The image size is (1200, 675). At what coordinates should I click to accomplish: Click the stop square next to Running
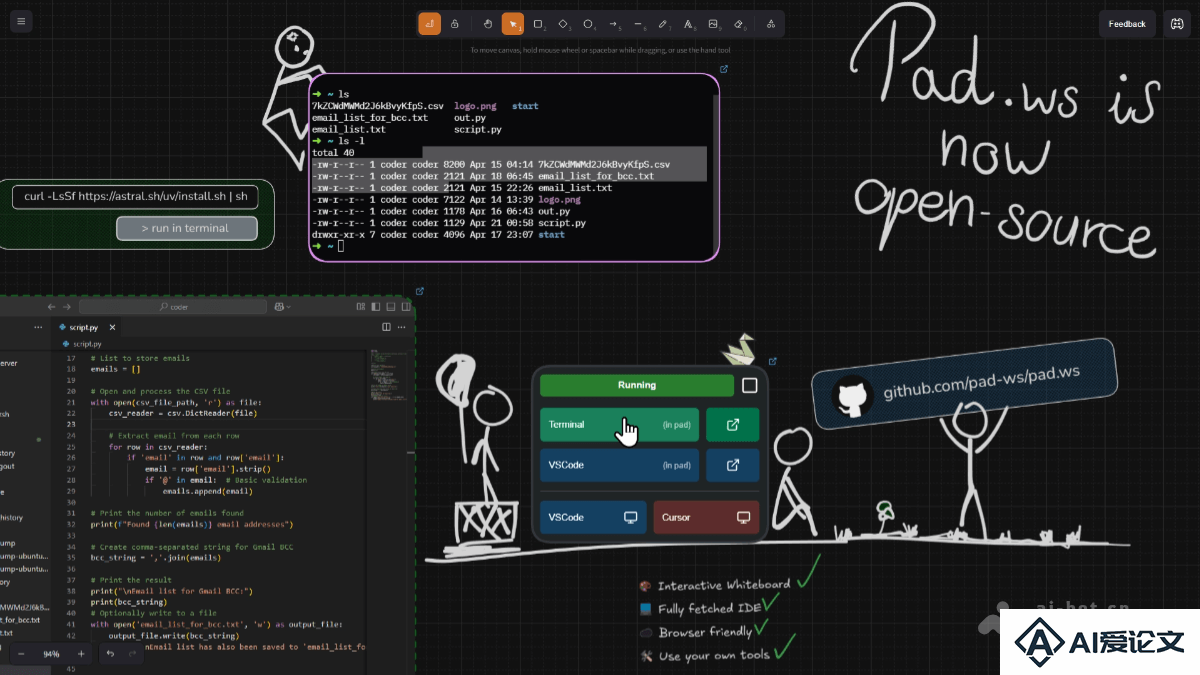750,385
